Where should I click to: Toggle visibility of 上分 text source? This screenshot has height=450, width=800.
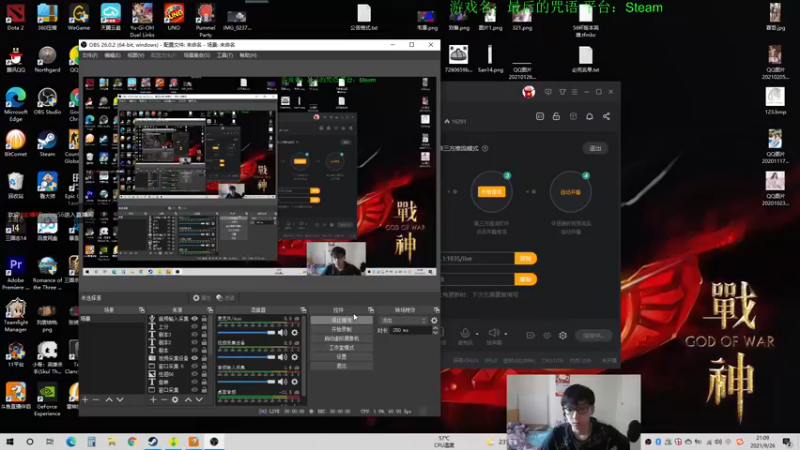tap(194, 327)
